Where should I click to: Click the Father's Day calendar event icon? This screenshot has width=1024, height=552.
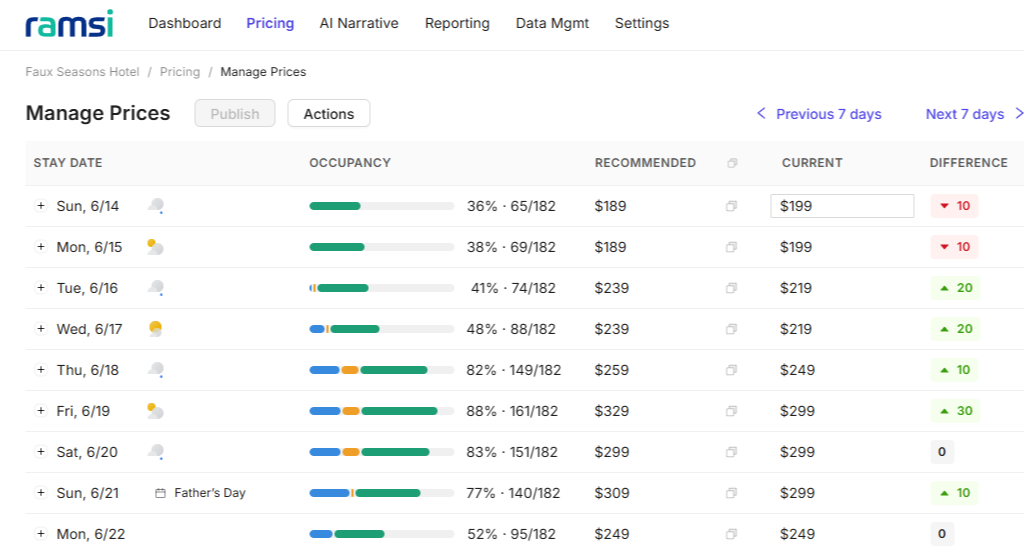(x=160, y=493)
